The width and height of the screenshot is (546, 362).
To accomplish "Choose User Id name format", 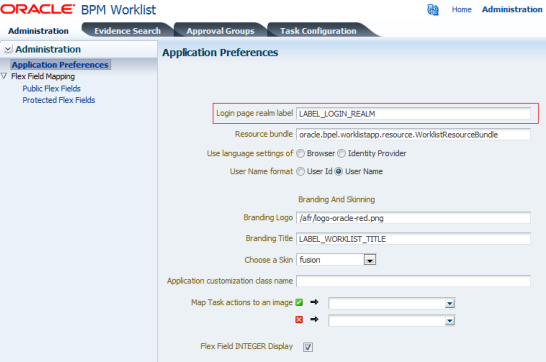I will tap(301, 171).
